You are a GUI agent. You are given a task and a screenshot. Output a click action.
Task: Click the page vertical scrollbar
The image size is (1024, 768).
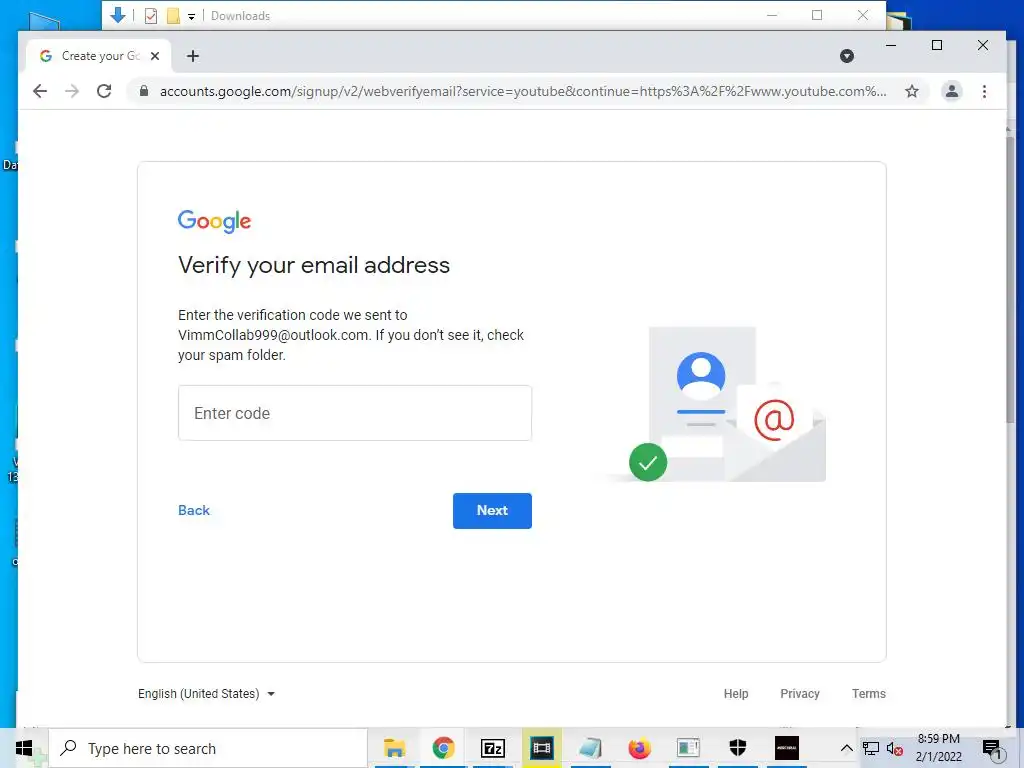[x=1010, y=281]
